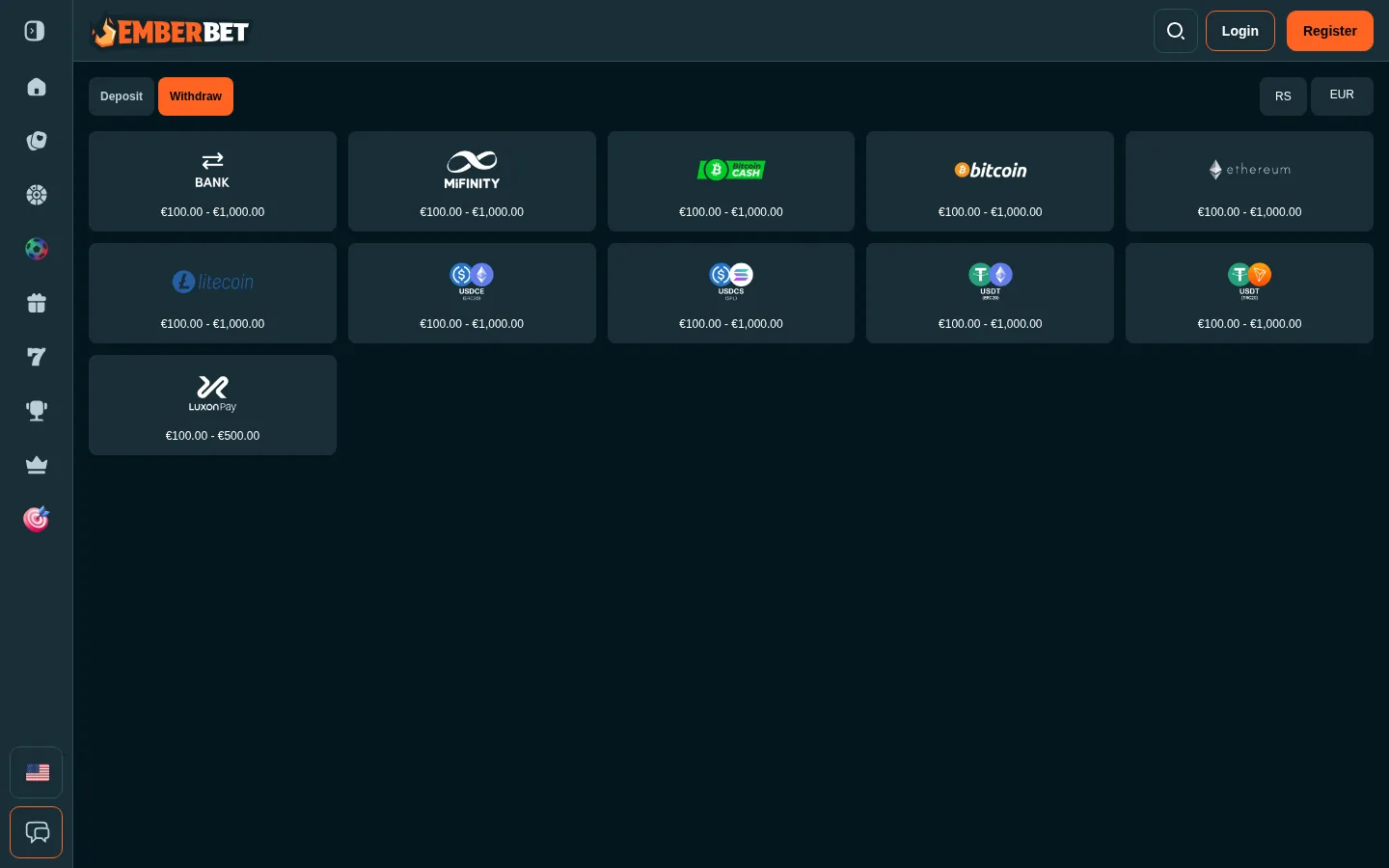This screenshot has width=1389, height=868.
Task: Select the Withdraw tab
Action: coord(196,96)
